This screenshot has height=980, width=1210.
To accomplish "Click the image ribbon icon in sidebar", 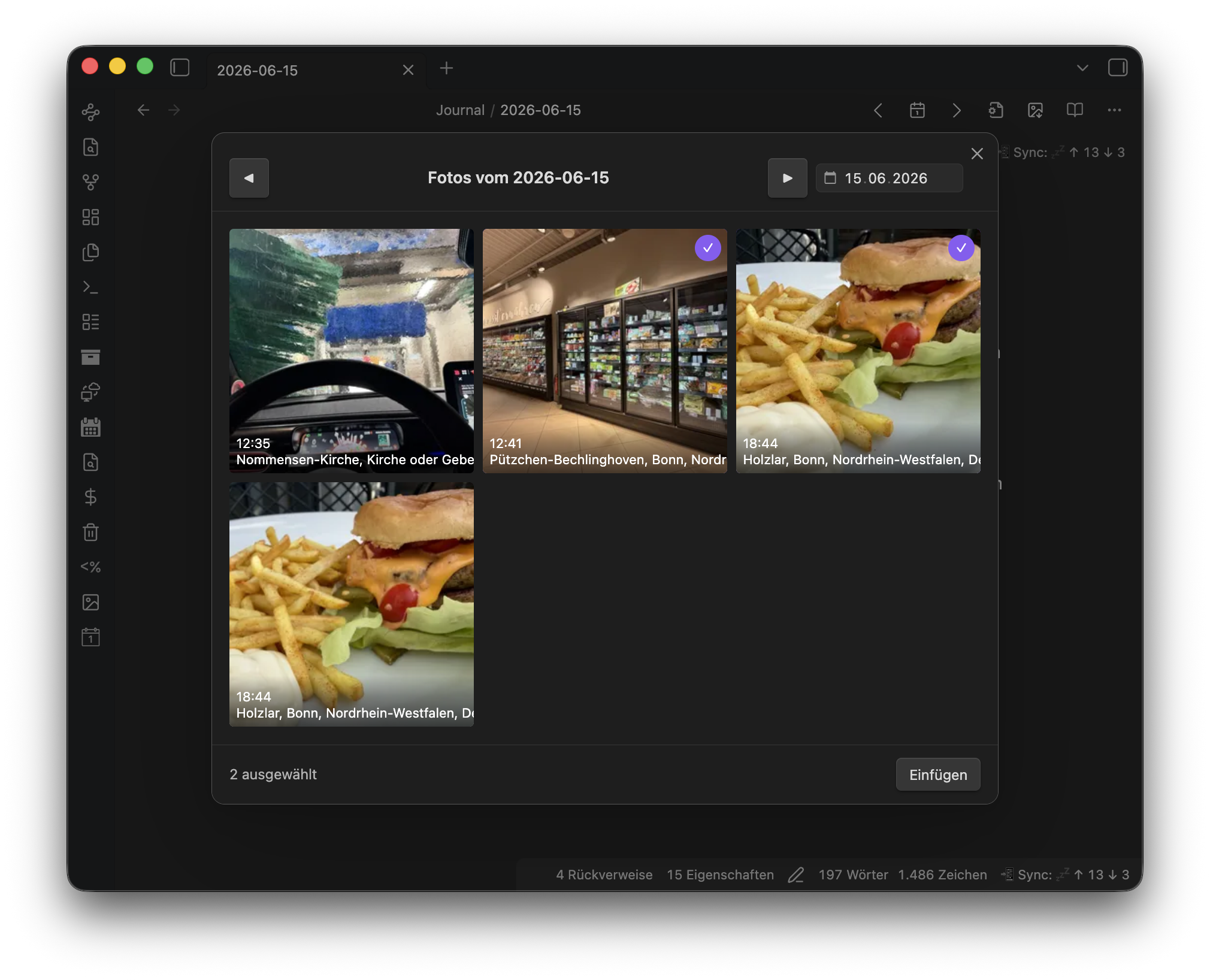I will click(x=90, y=603).
